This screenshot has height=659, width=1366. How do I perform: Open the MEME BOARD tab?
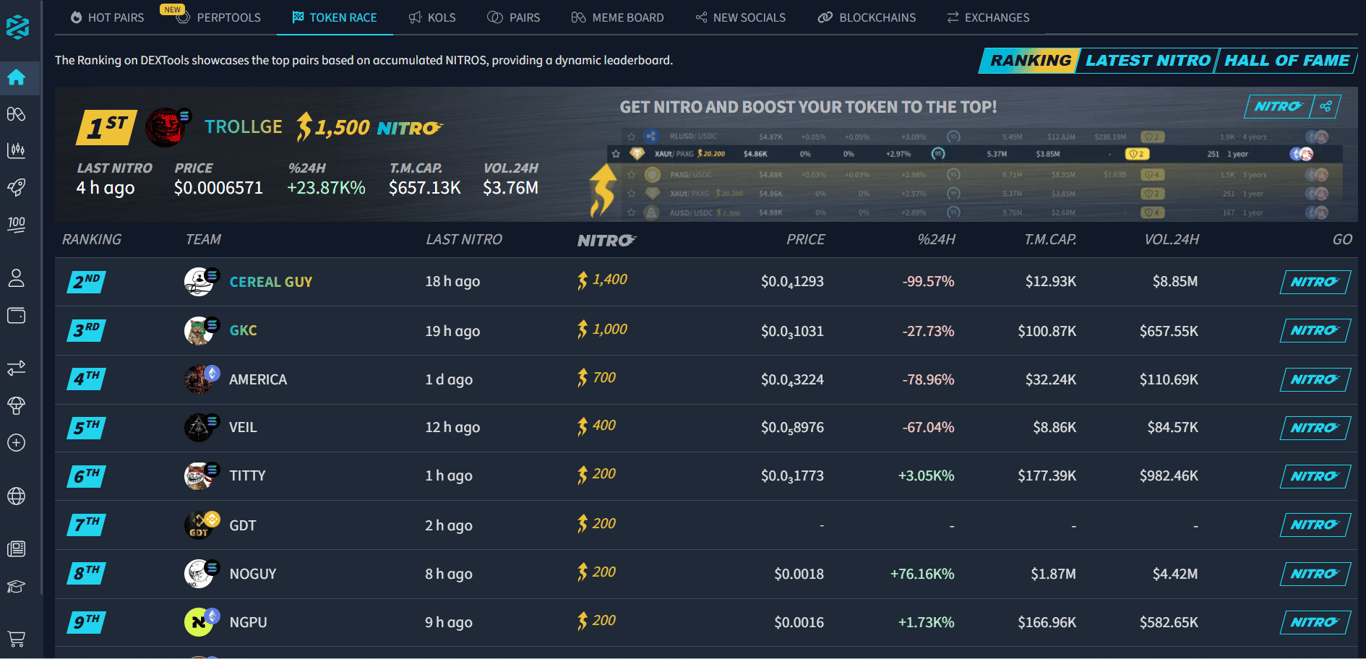coord(617,17)
